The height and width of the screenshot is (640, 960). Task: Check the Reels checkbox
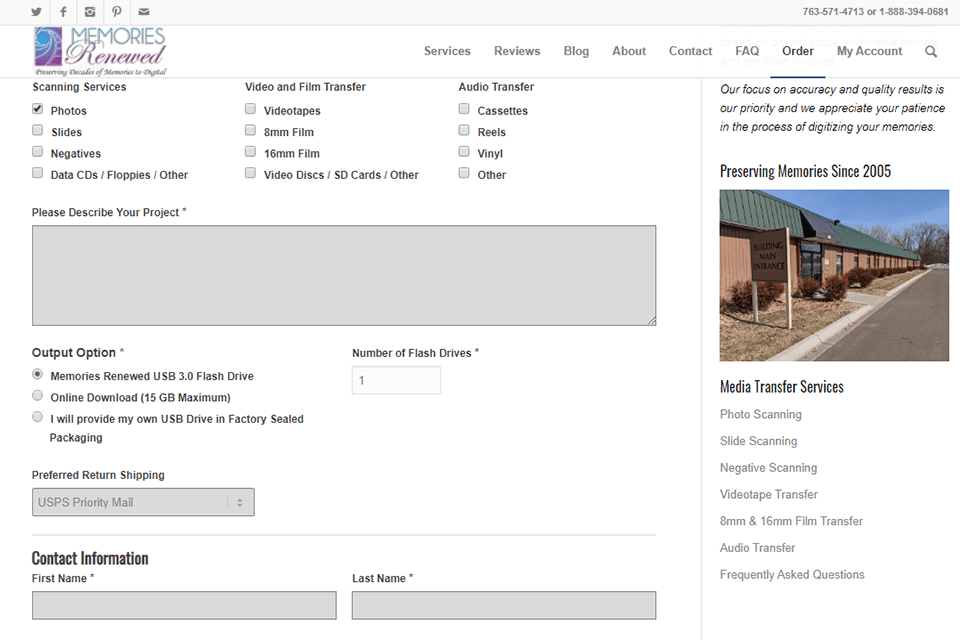[464, 130]
